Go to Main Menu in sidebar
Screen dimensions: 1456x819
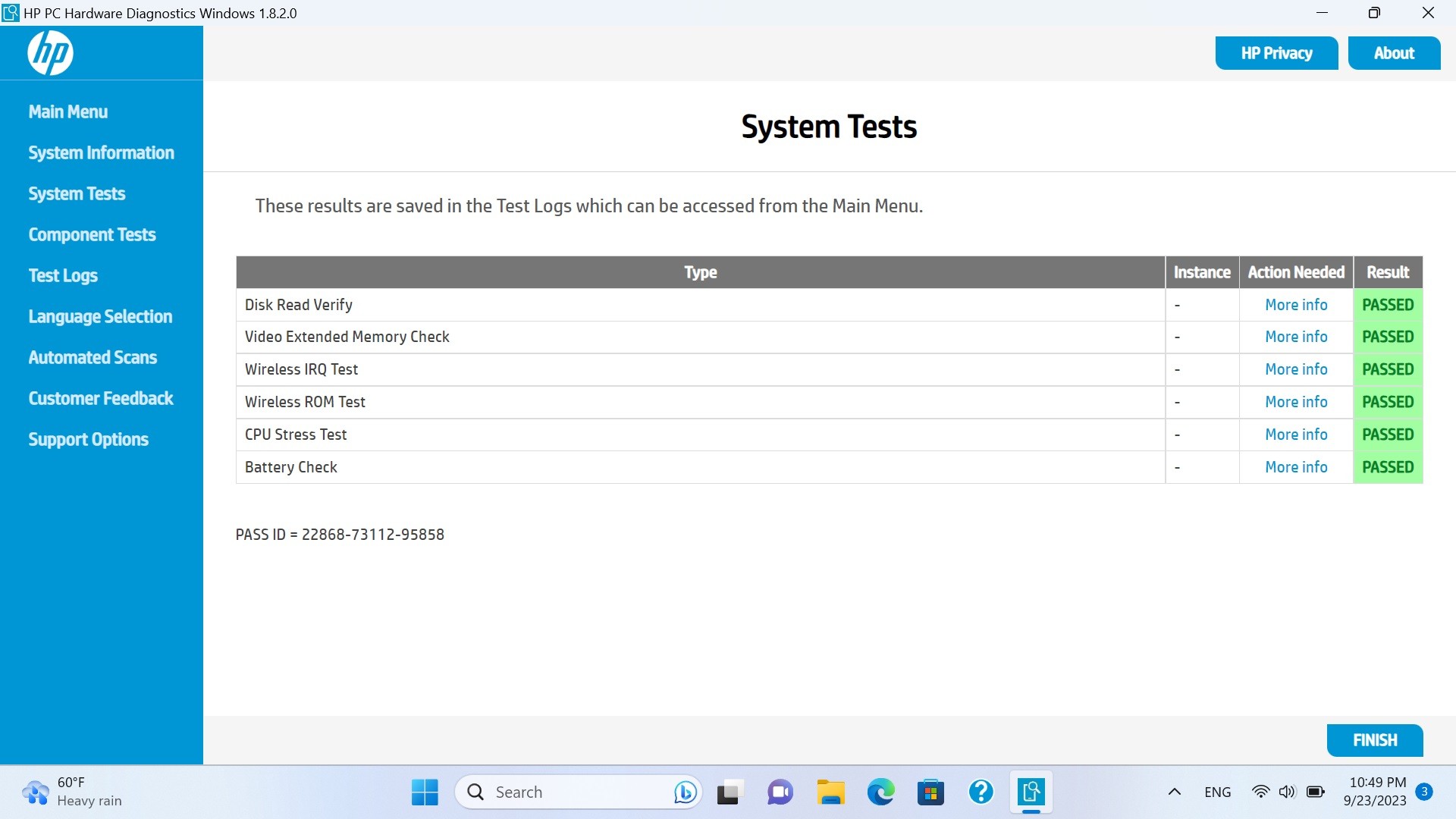click(68, 111)
